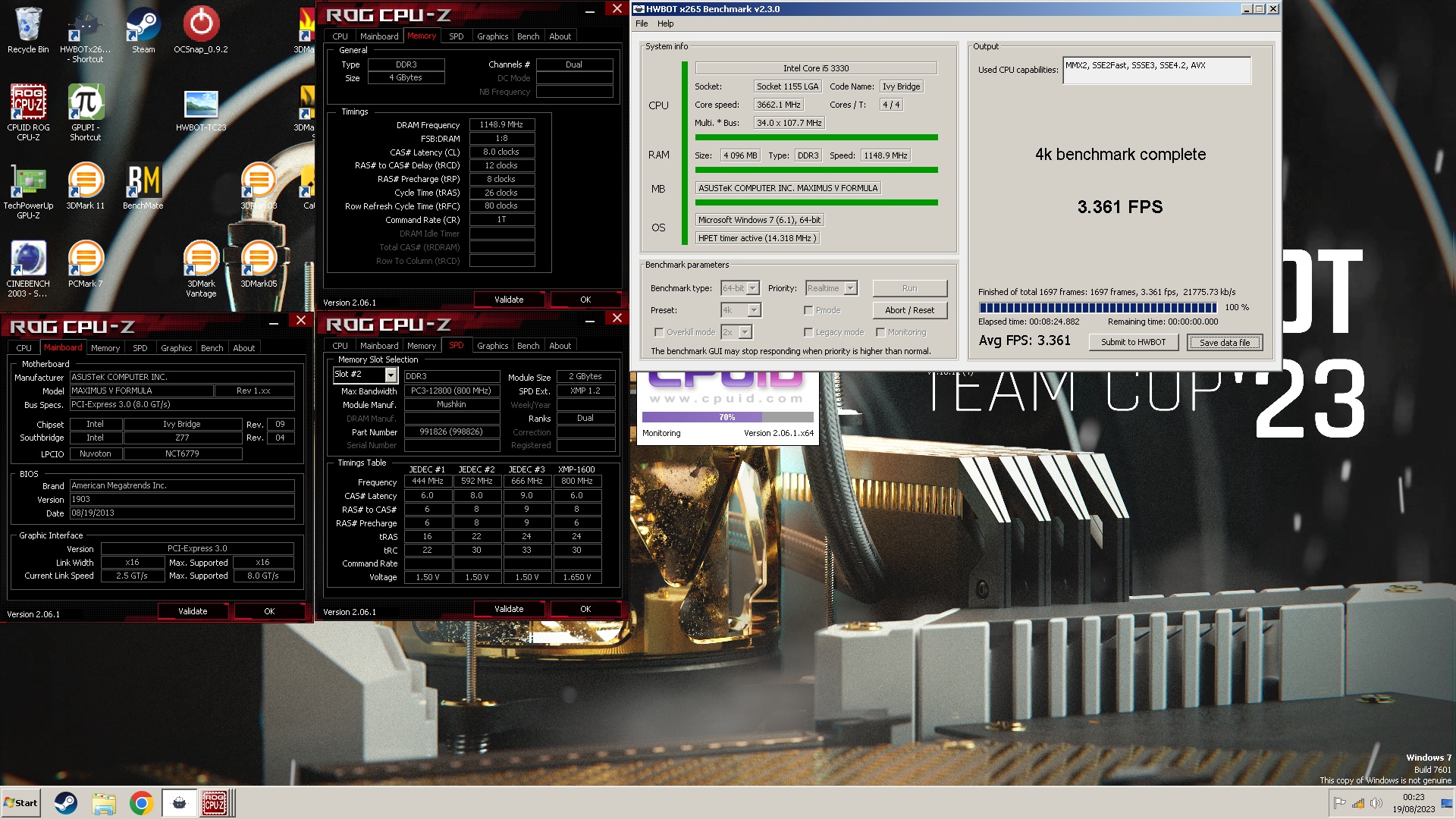
Task: Launch the 3DMark05 desktop shortcut
Action: (x=259, y=264)
